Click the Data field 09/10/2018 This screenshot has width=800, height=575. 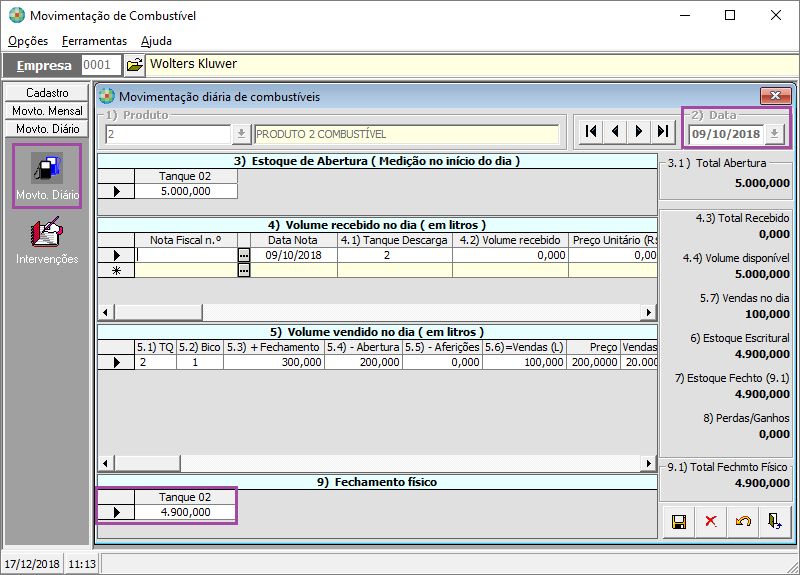(727, 134)
